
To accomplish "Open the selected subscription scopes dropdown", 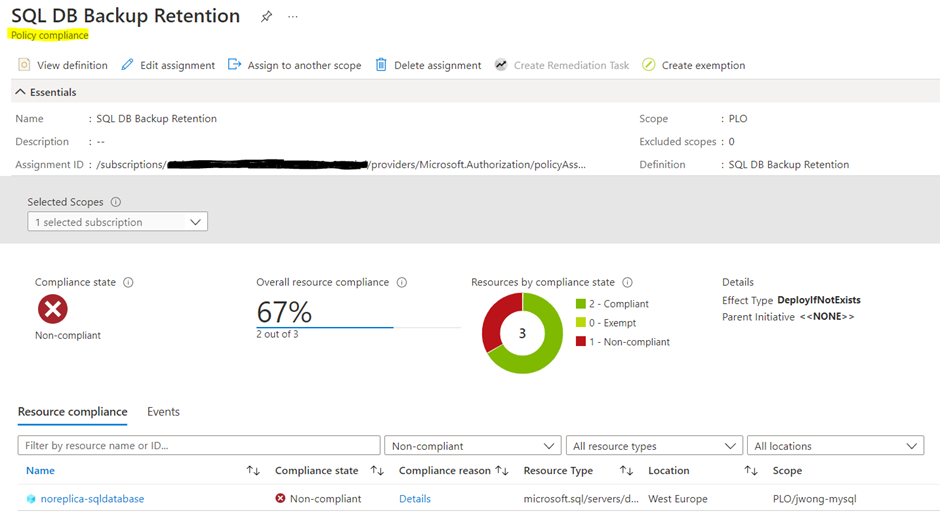I will [x=118, y=222].
